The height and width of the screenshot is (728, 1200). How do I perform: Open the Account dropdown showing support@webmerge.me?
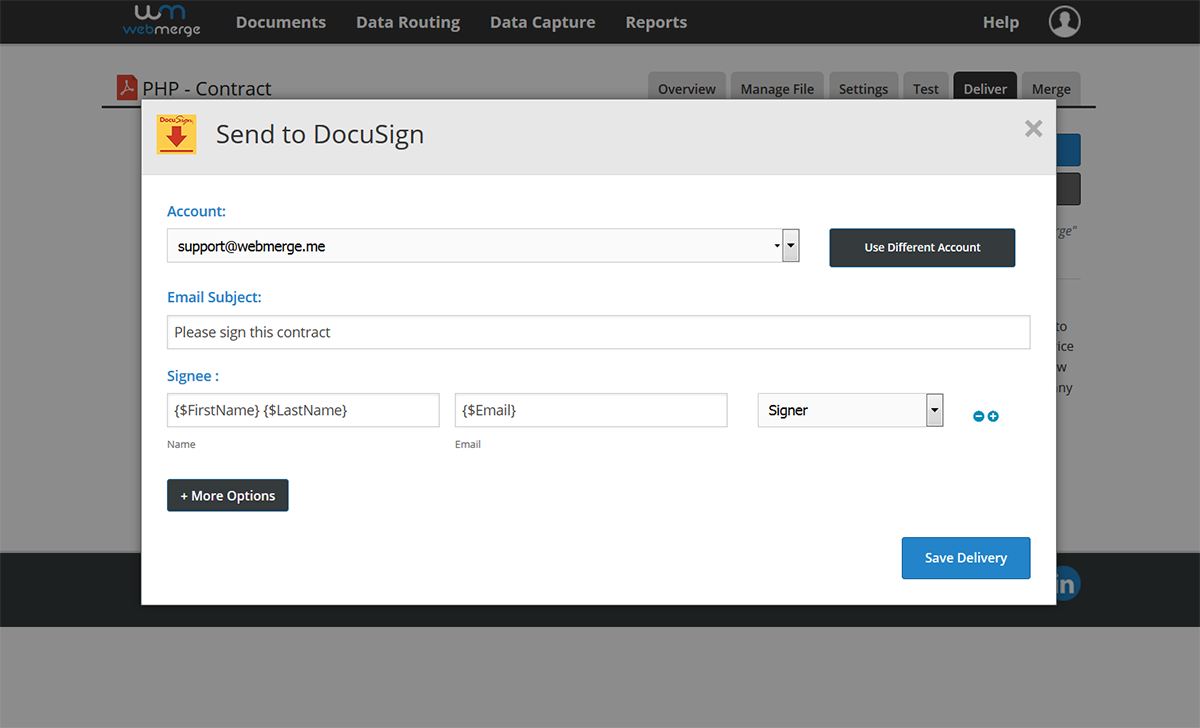click(x=483, y=246)
